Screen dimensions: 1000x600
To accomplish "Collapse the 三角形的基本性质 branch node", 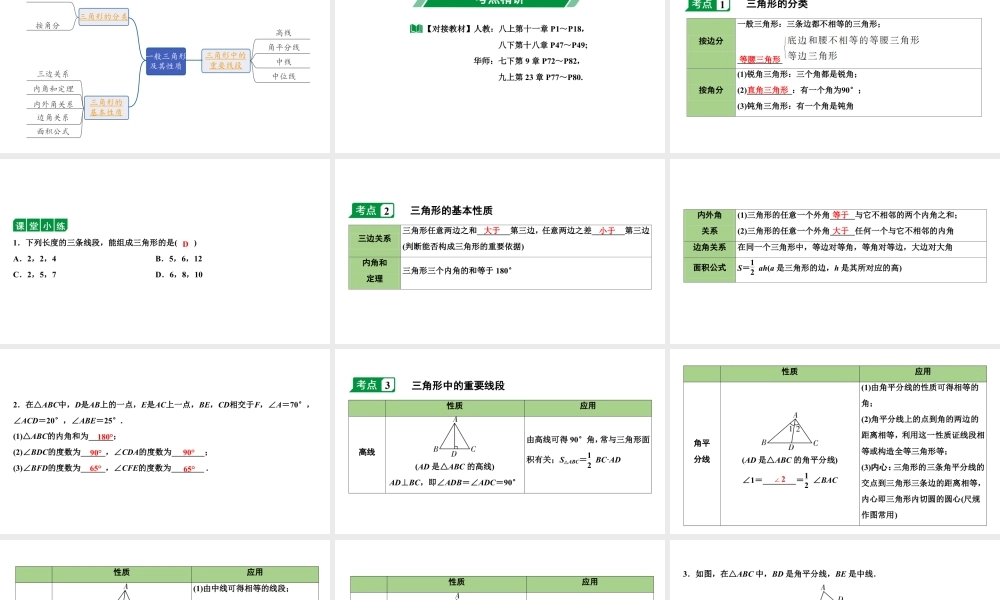I will (x=106, y=109).
